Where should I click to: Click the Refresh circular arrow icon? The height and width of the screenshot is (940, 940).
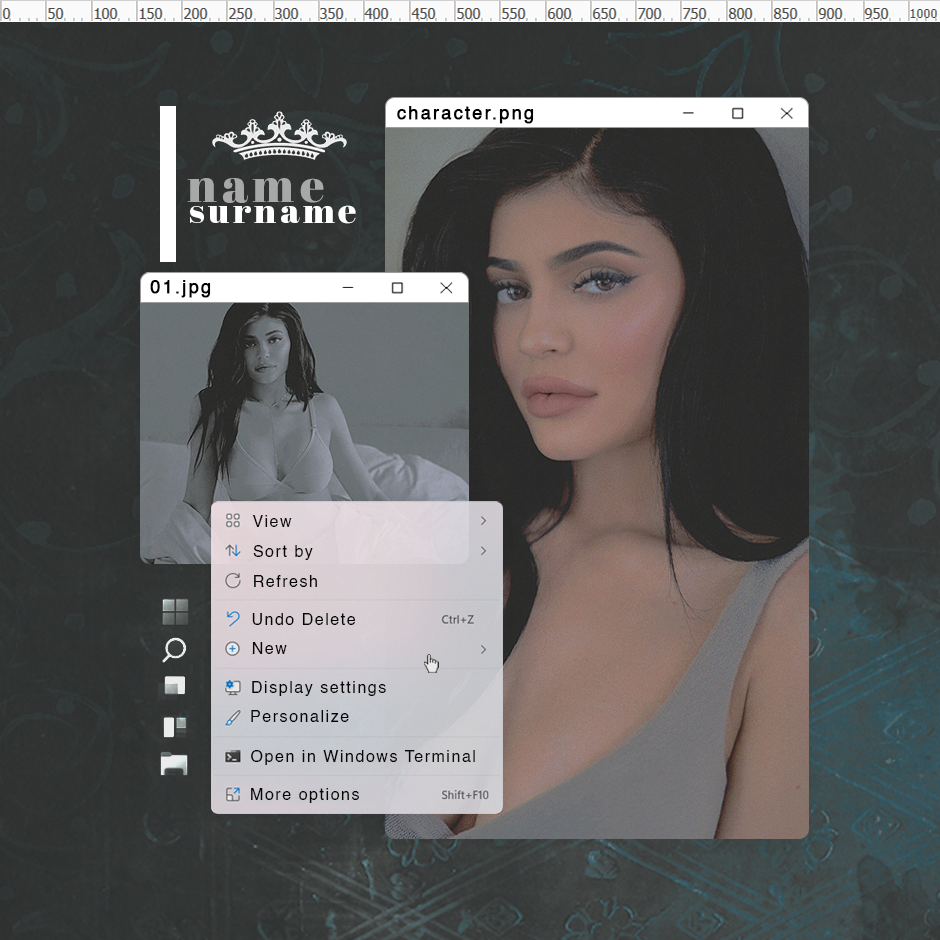(233, 581)
